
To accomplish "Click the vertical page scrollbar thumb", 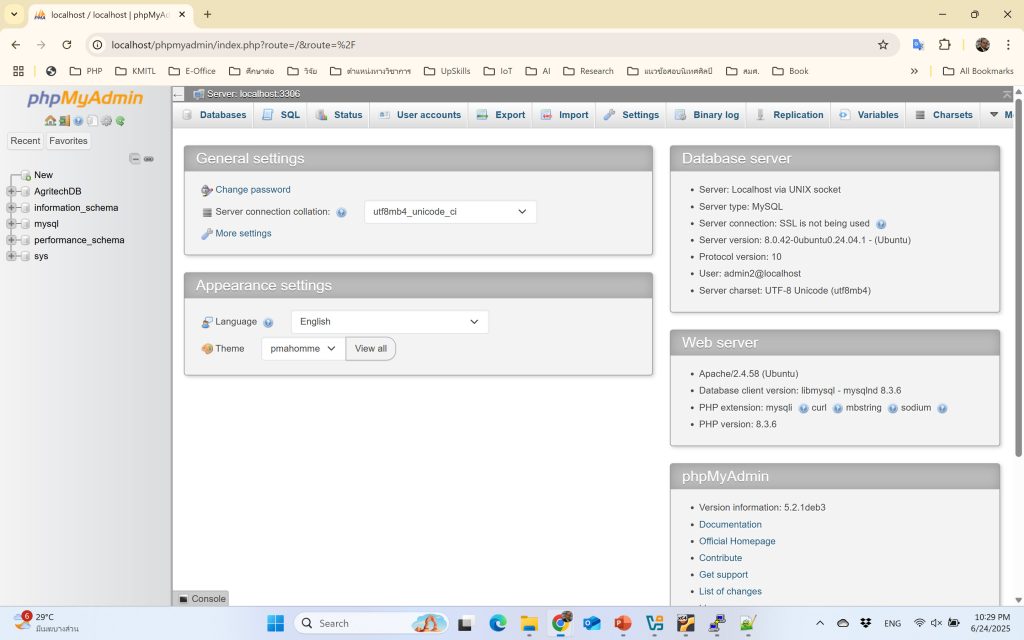I will tap(1018, 277).
